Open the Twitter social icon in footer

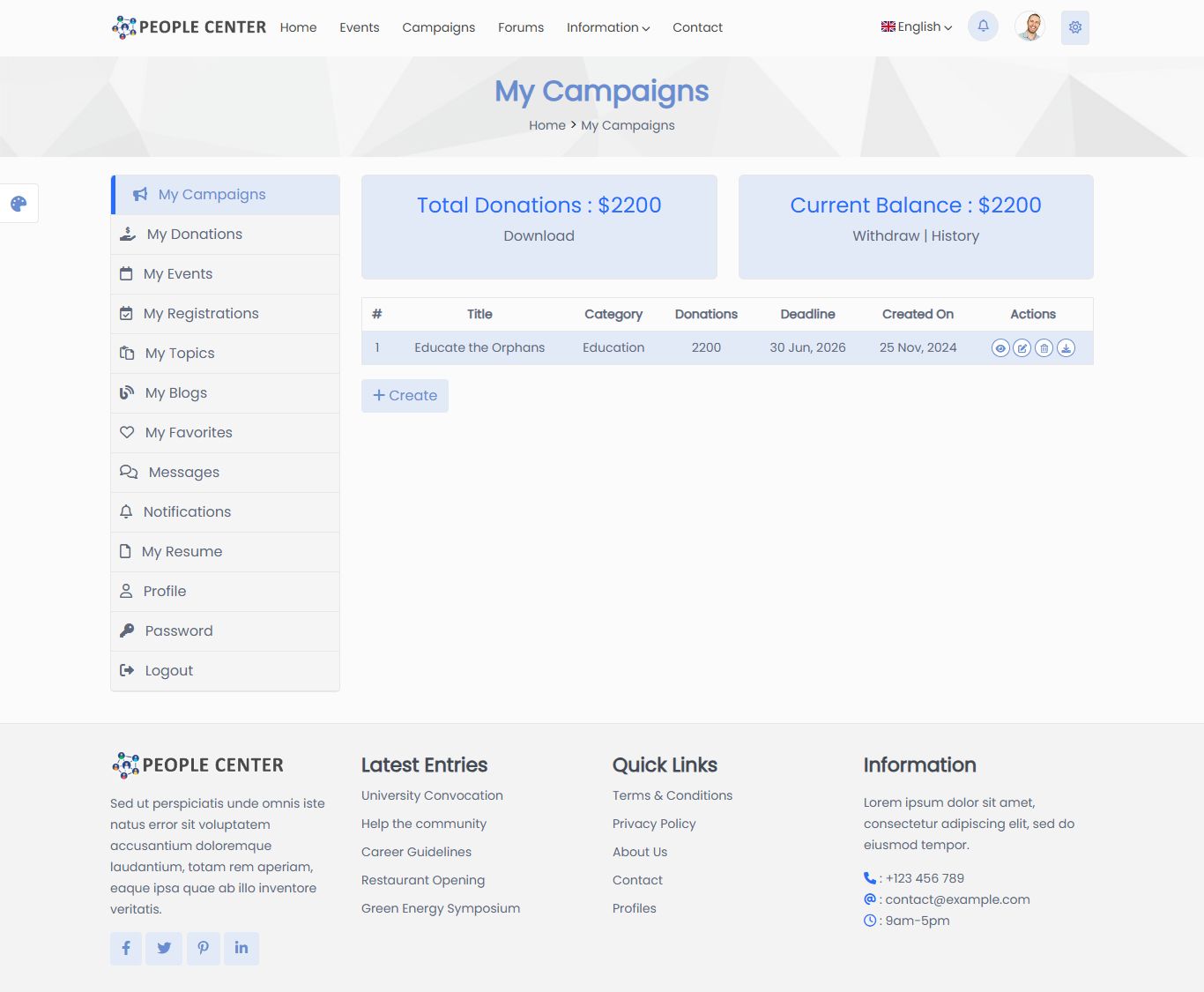coord(164,948)
